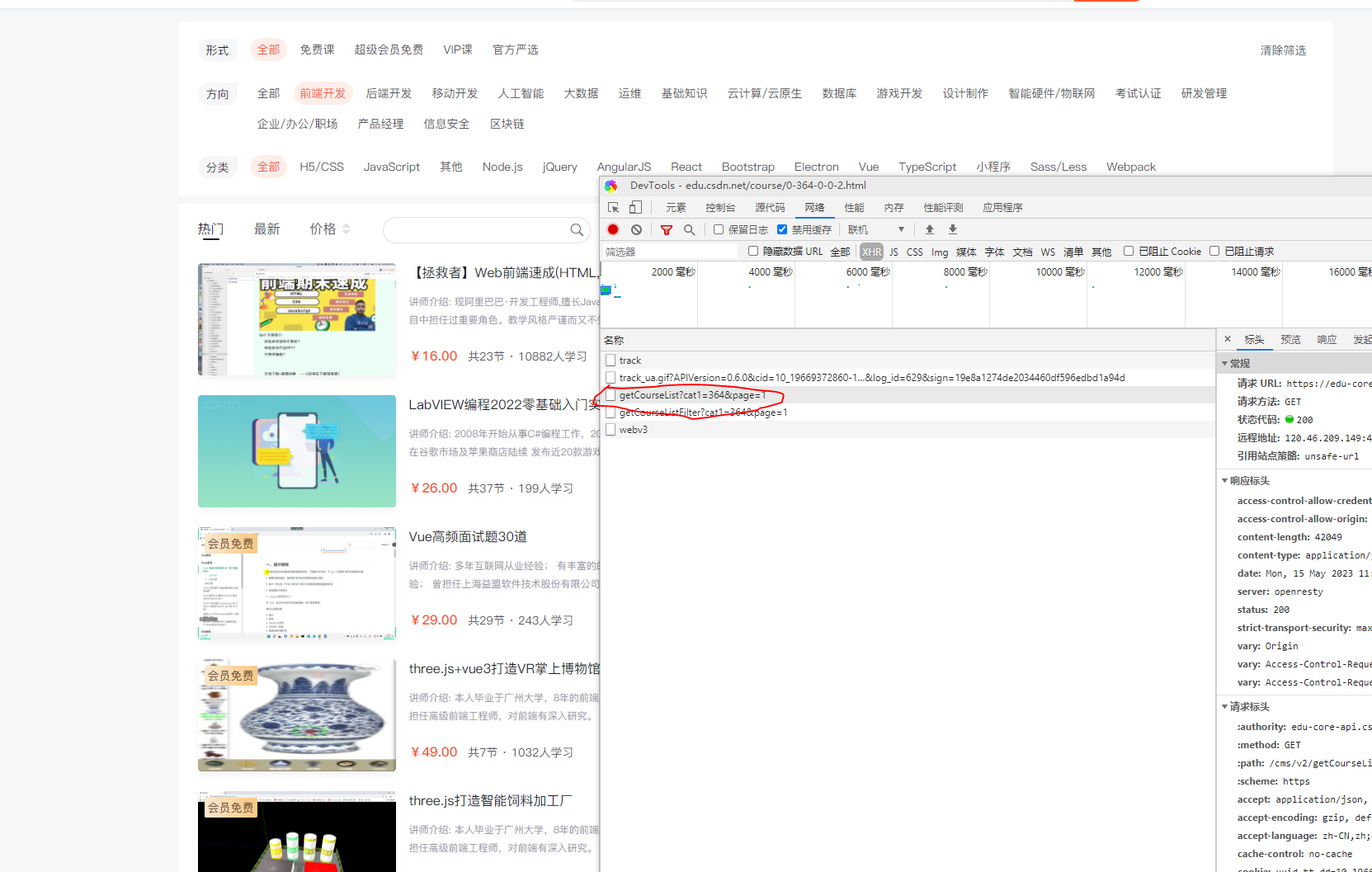The width and height of the screenshot is (1372, 872).
Task: Open the 联机 throttling dropdown
Action: click(876, 229)
